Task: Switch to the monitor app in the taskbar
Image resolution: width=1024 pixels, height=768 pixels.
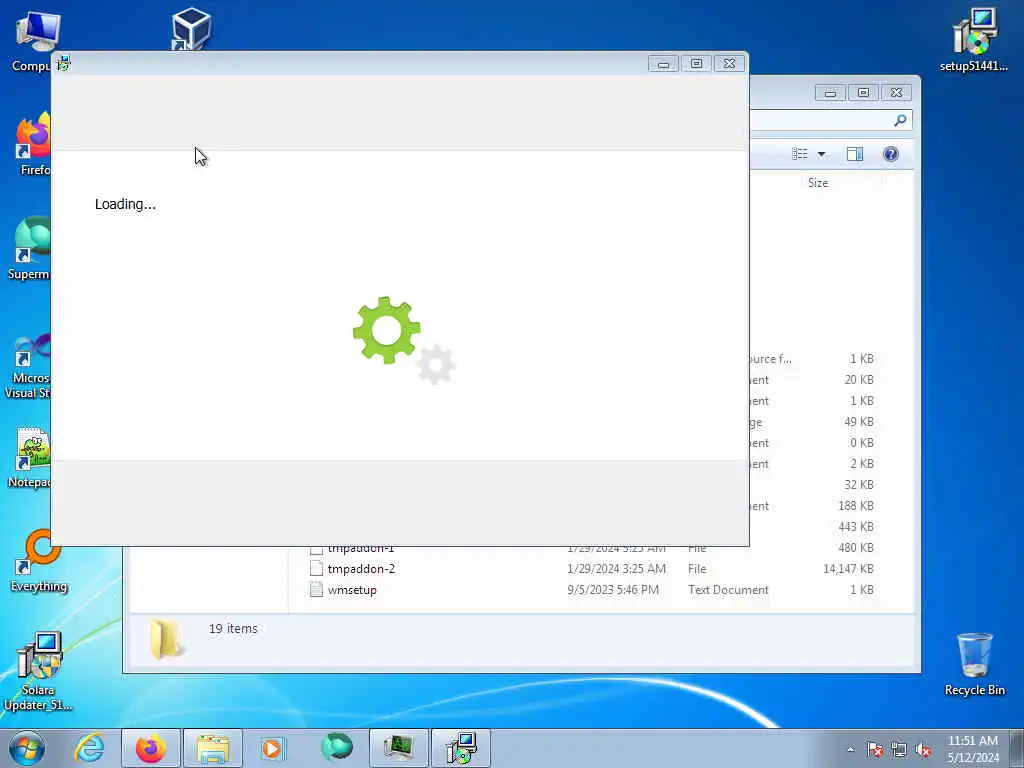Action: coord(398,748)
